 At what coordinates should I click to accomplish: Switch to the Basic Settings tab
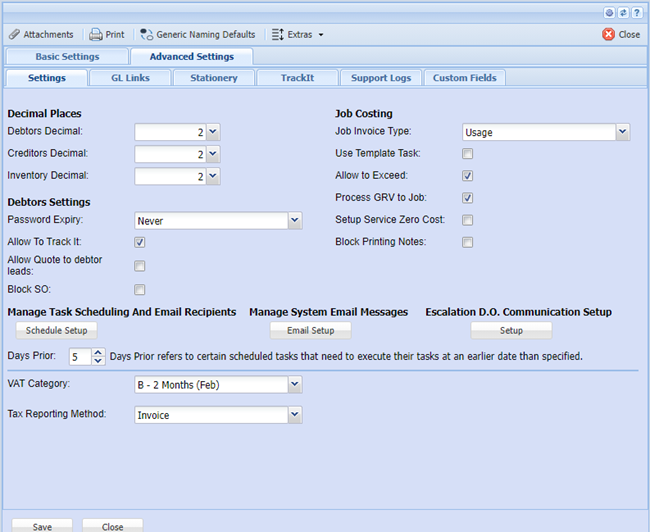click(67, 57)
